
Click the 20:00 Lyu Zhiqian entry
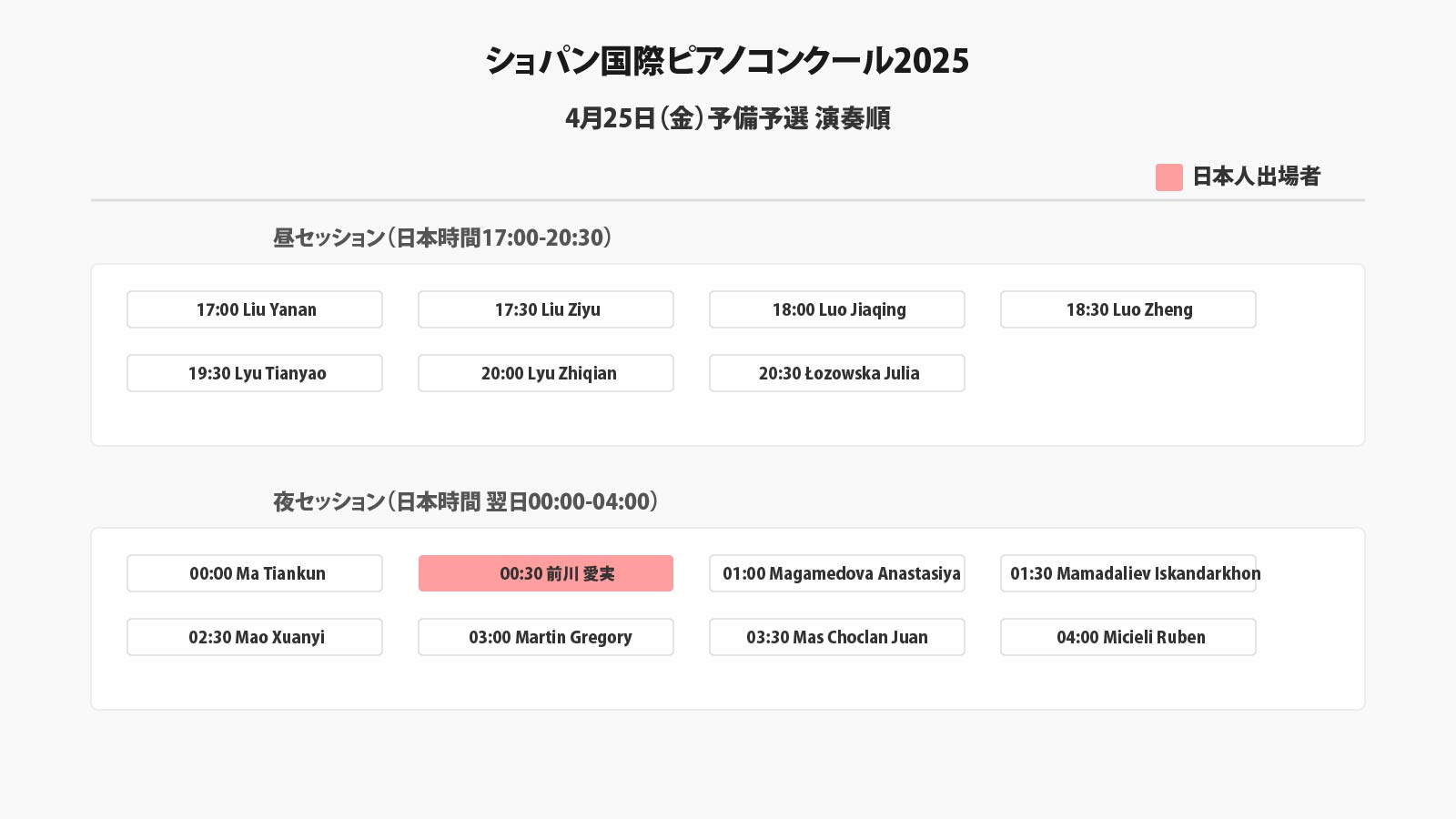[x=546, y=373]
